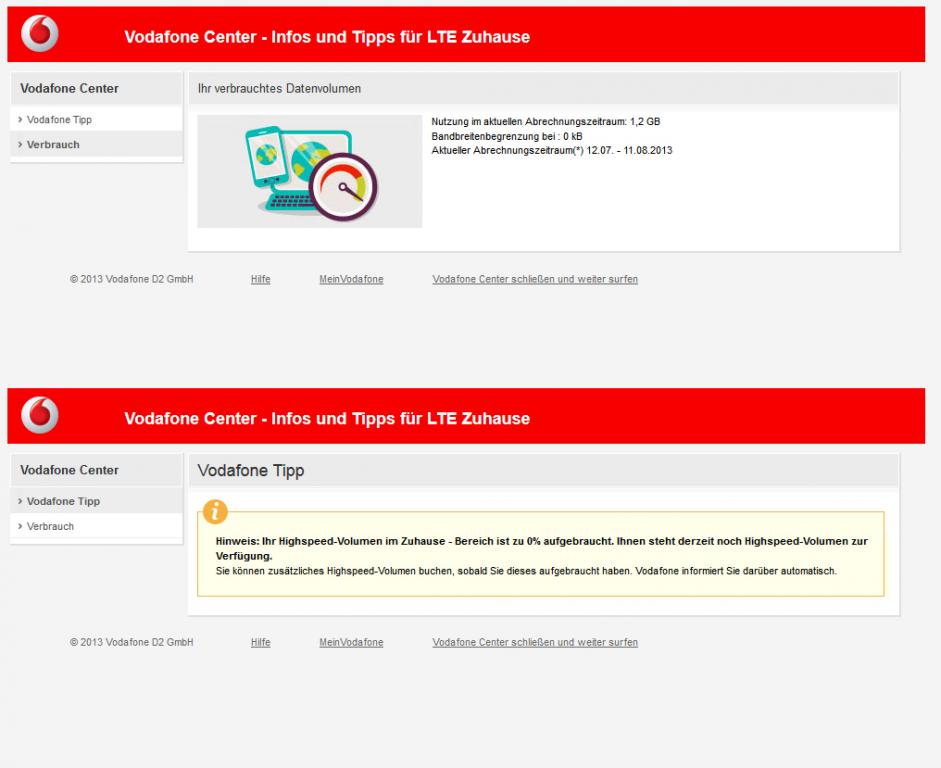This screenshot has height=768, width=941.
Task: Click the lower 'Vodafone Center' sidebar heading
Action: point(70,470)
